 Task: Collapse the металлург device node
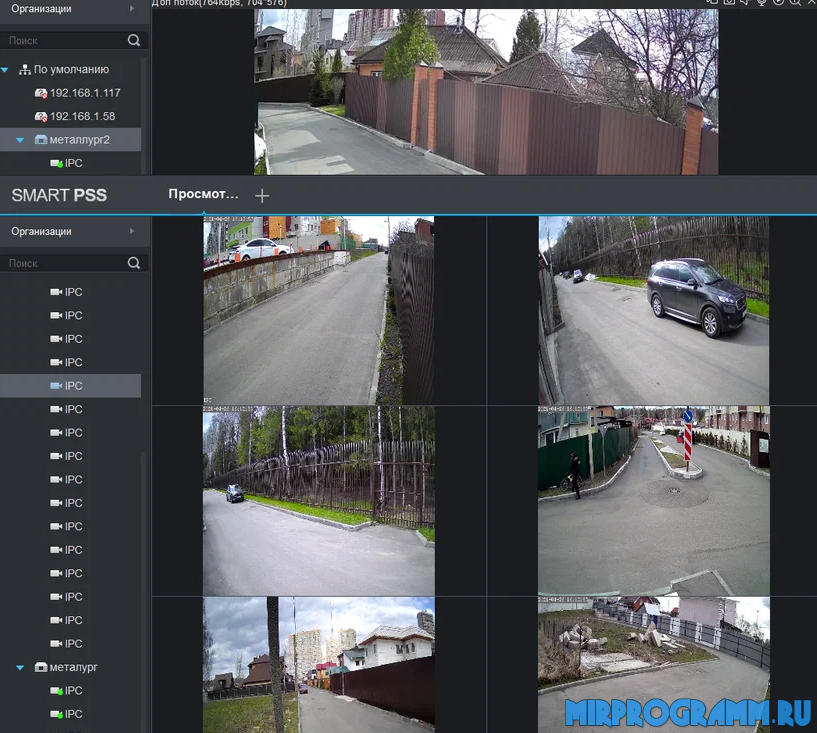pos(20,667)
